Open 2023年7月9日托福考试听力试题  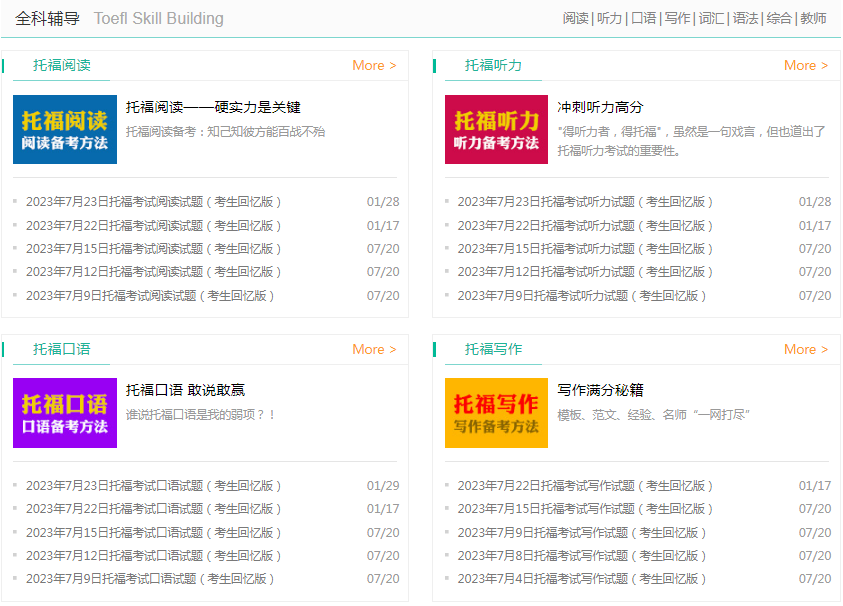[x=582, y=296]
